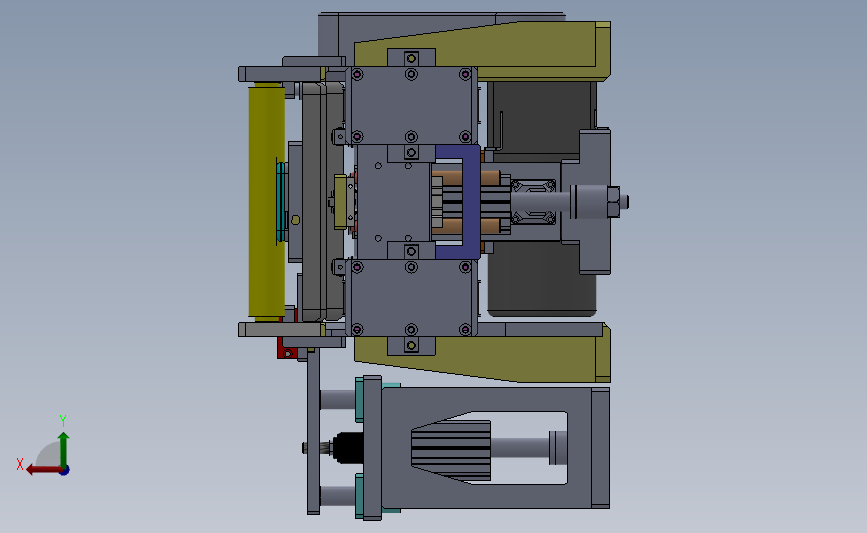Select the hex nut on the shaft end
The height and width of the screenshot is (533, 867).
[x=614, y=202]
